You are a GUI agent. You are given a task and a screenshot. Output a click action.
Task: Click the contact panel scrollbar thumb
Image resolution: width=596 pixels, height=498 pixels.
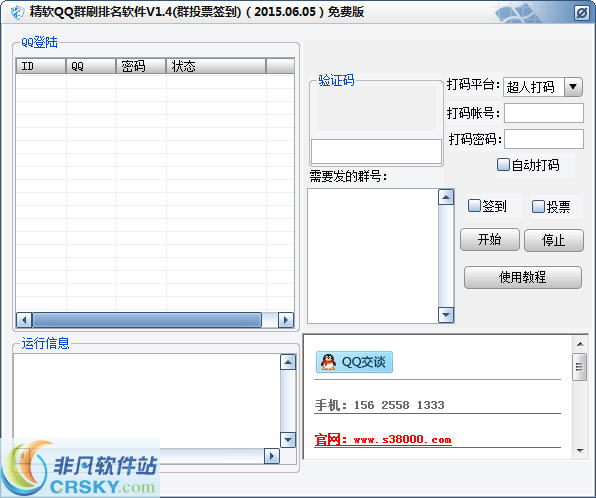click(x=580, y=367)
